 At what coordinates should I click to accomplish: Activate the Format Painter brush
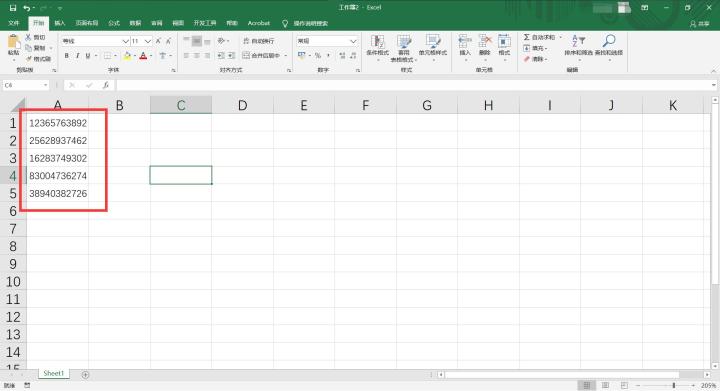[x=38, y=59]
